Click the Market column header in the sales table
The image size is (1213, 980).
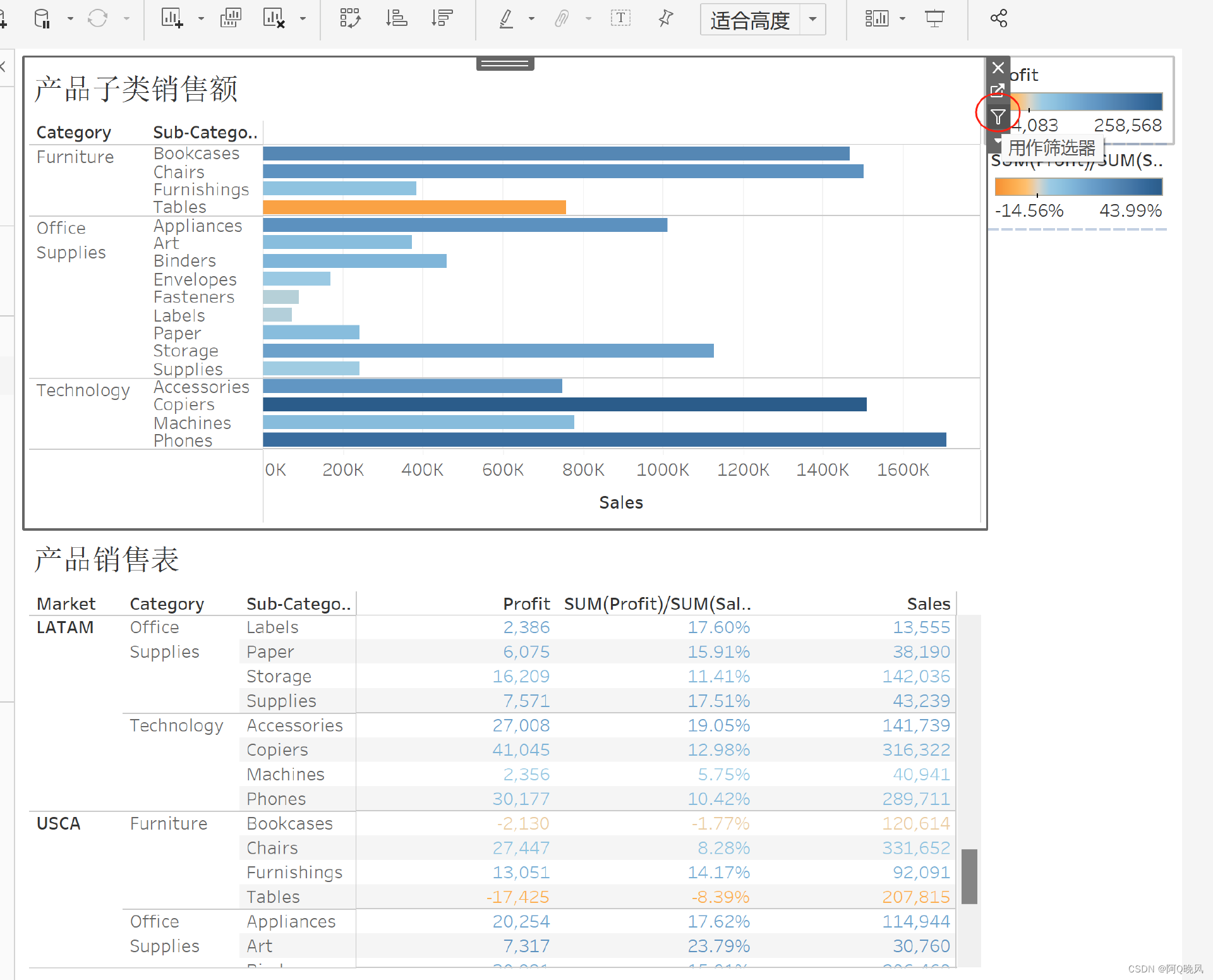coord(66,604)
